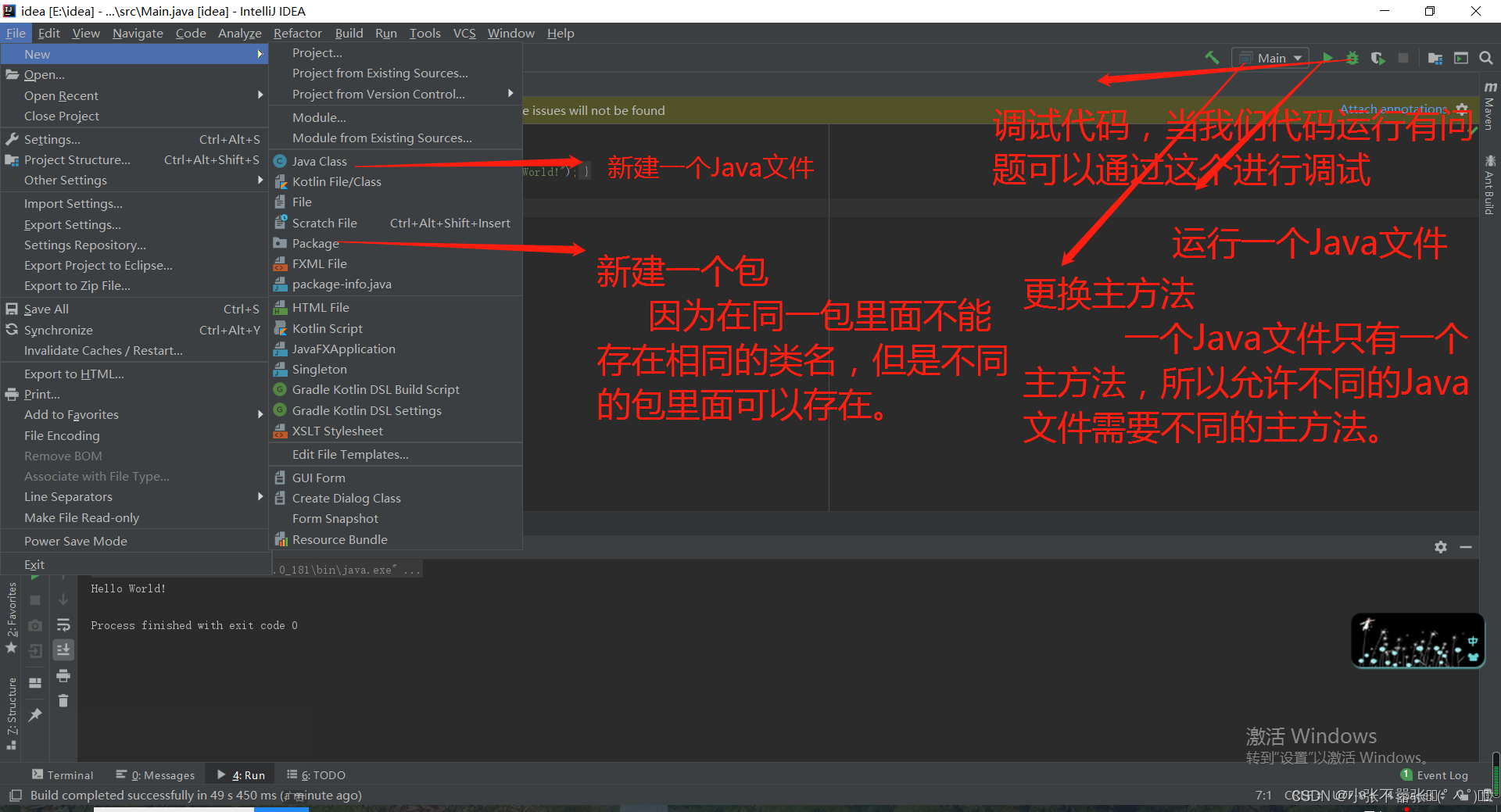The image size is (1501, 812).
Task: Click desktop pet widget thumbnail
Action: pyautogui.click(x=1418, y=640)
